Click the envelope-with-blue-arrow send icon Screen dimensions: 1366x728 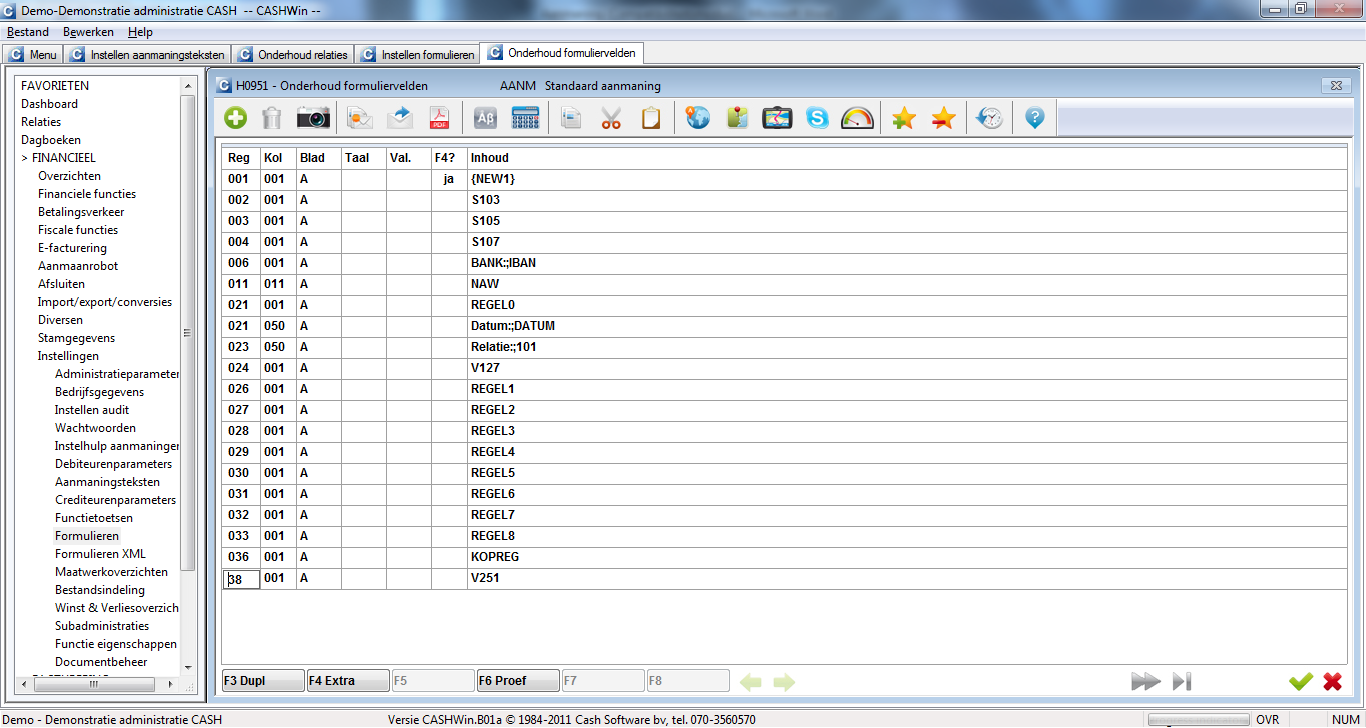point(400,118)
